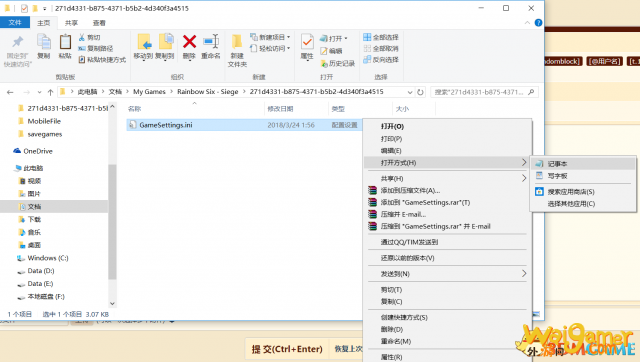Click the navigation pane scroll down arrow
This screenshot has width=640, height=362.
pyautogui.click(x=112, y=304)
